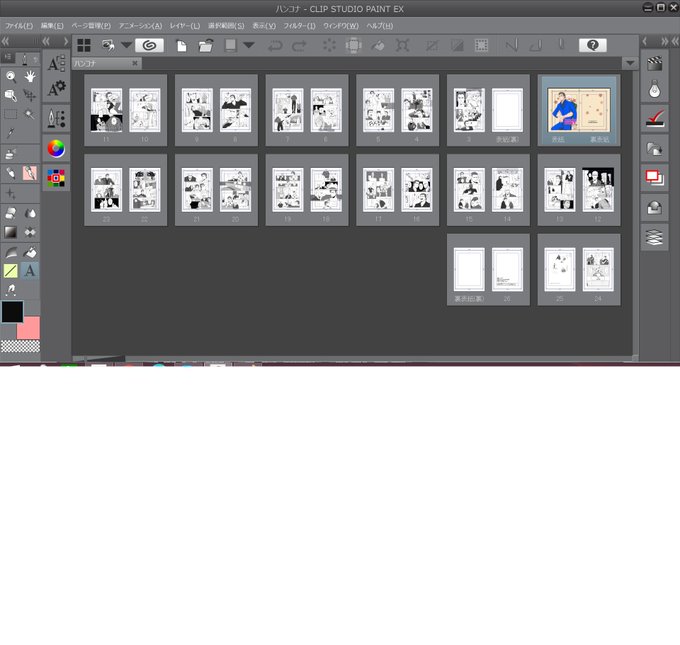Open the light bulb panel icon
The image size is (680, 645).
[654, 89]
